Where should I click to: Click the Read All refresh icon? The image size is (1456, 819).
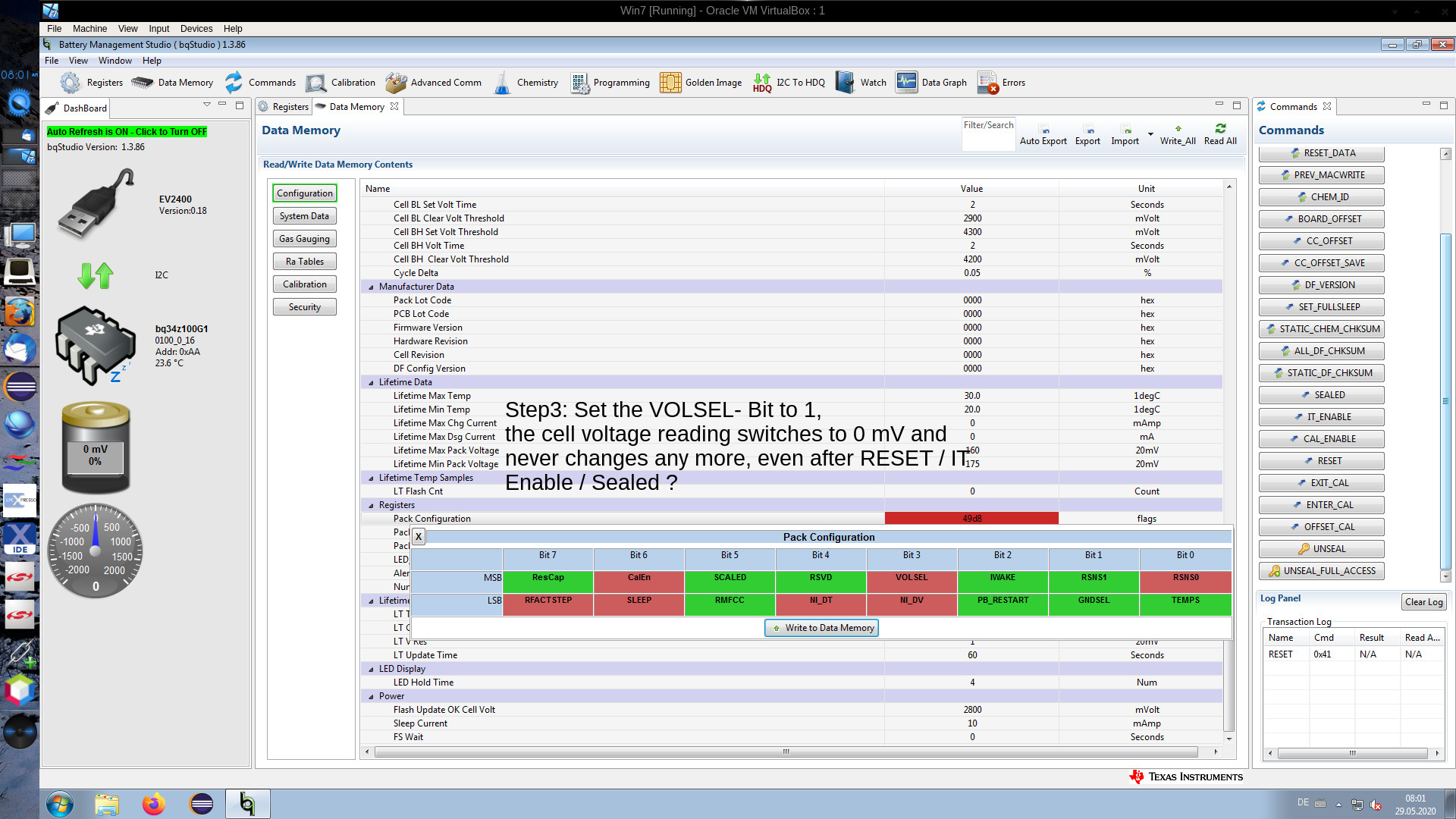(1220, 129)
